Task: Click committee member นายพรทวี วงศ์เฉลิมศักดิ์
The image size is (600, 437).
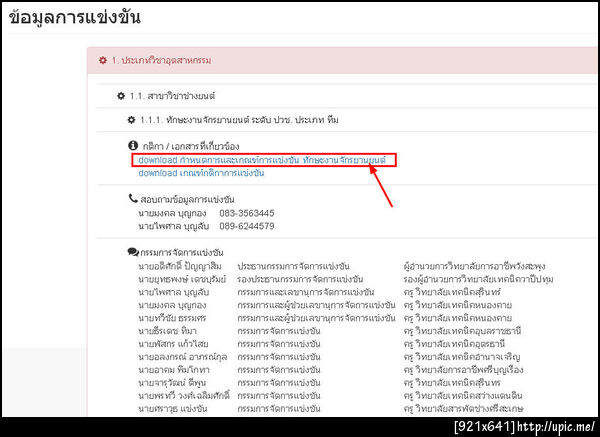Action: (184, 396)
